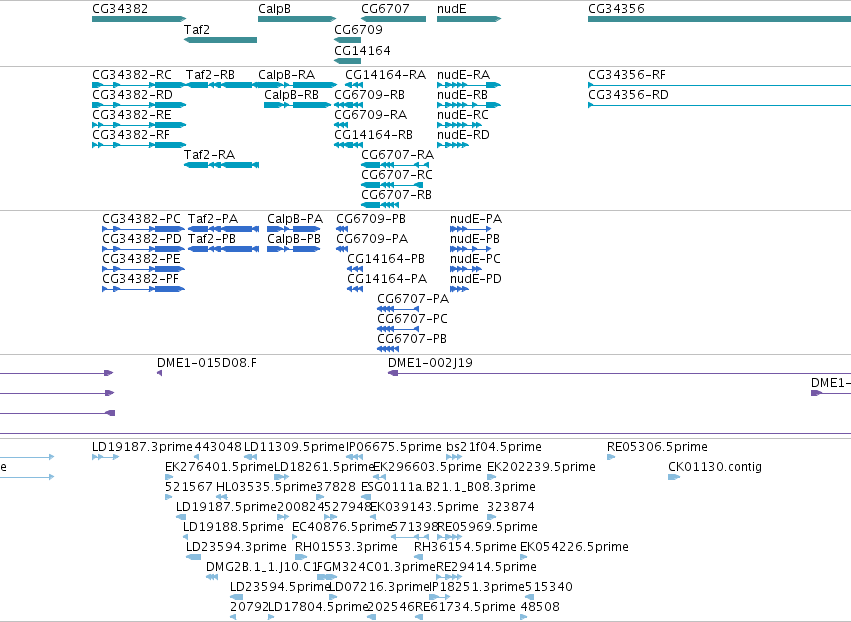Viewport: 851px width, 622px height.
Task: Select protein CG6707-PB
Action: tap(388, 349)
